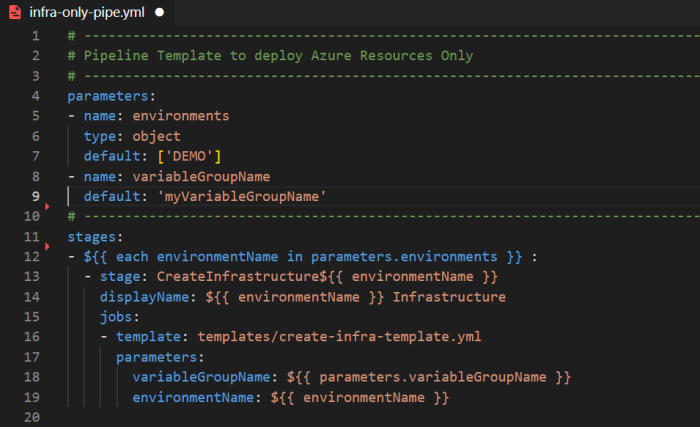Click the YAML file icon in the tab

(x=16, y=13)
